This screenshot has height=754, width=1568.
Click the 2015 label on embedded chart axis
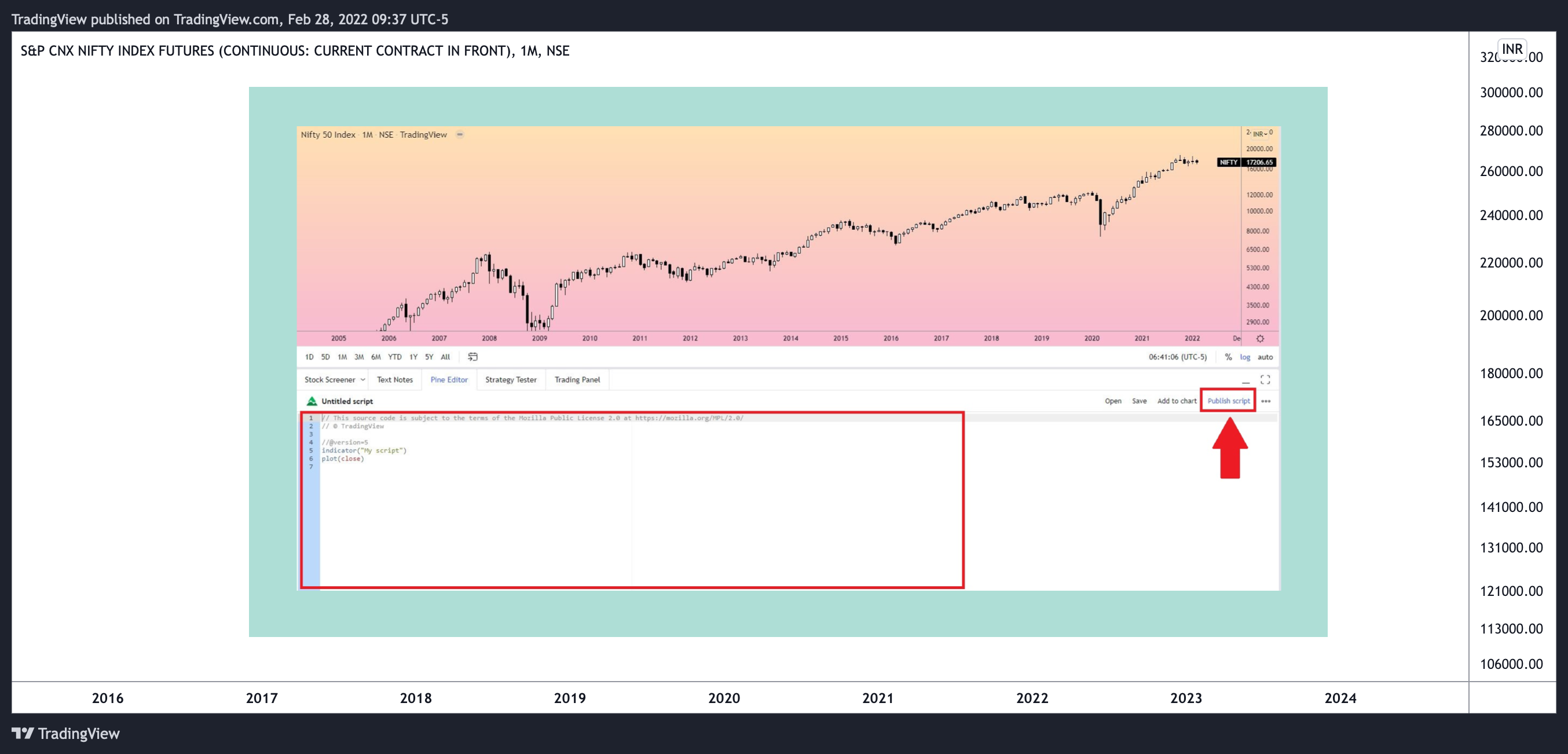[x=841, y=338]
